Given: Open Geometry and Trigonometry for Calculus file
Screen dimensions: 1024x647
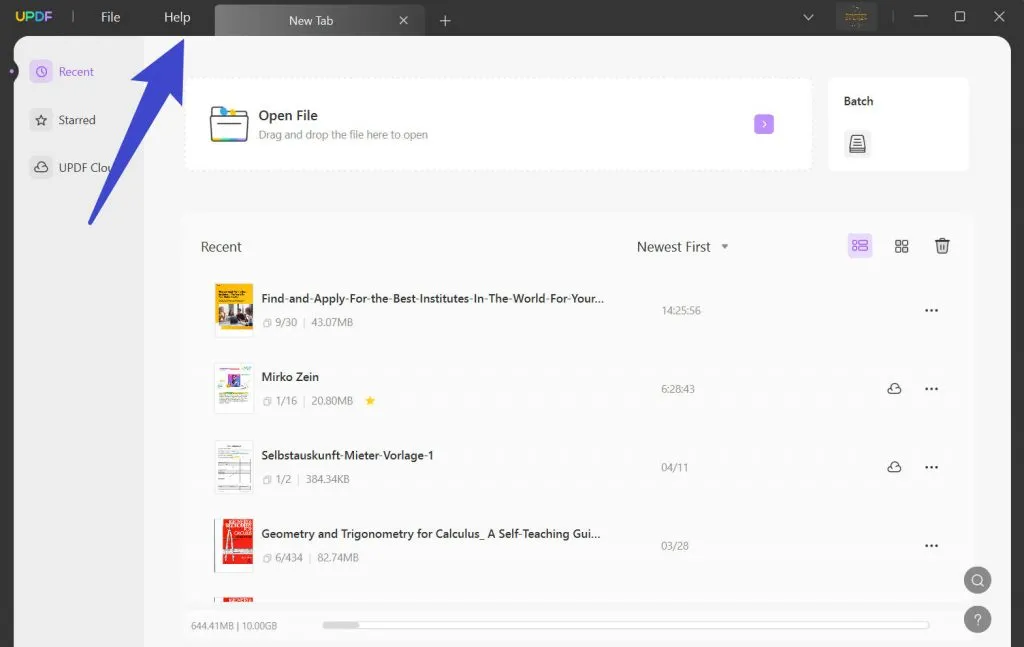Looking at the screenshot, I should click(431, 533).
